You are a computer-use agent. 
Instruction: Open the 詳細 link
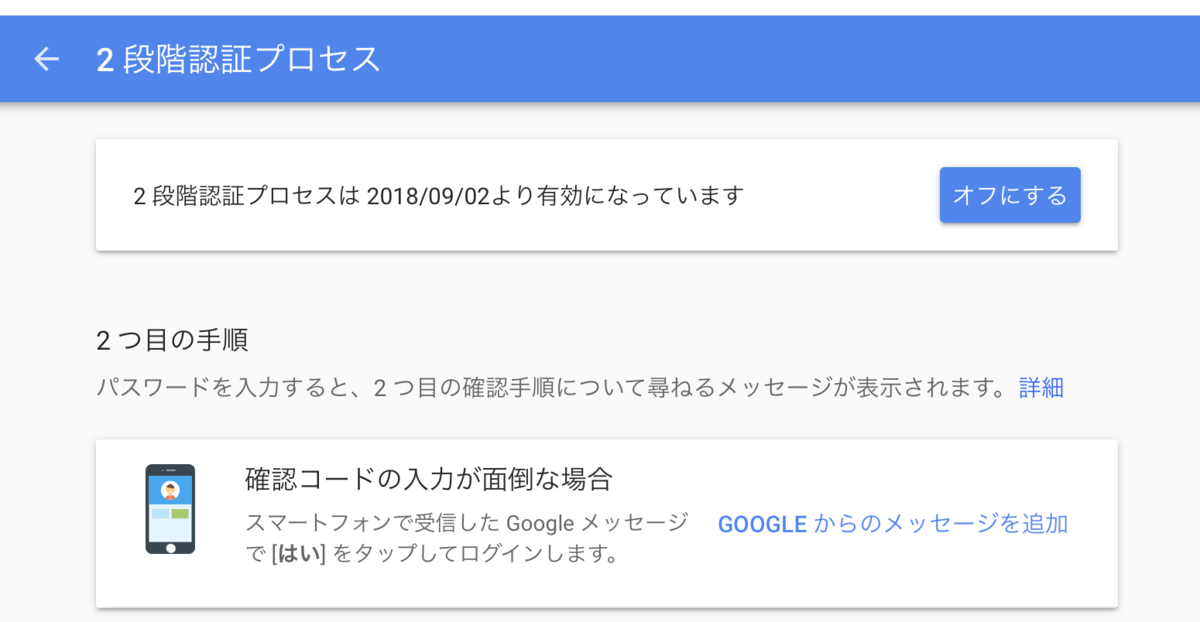pos(1041,388)
